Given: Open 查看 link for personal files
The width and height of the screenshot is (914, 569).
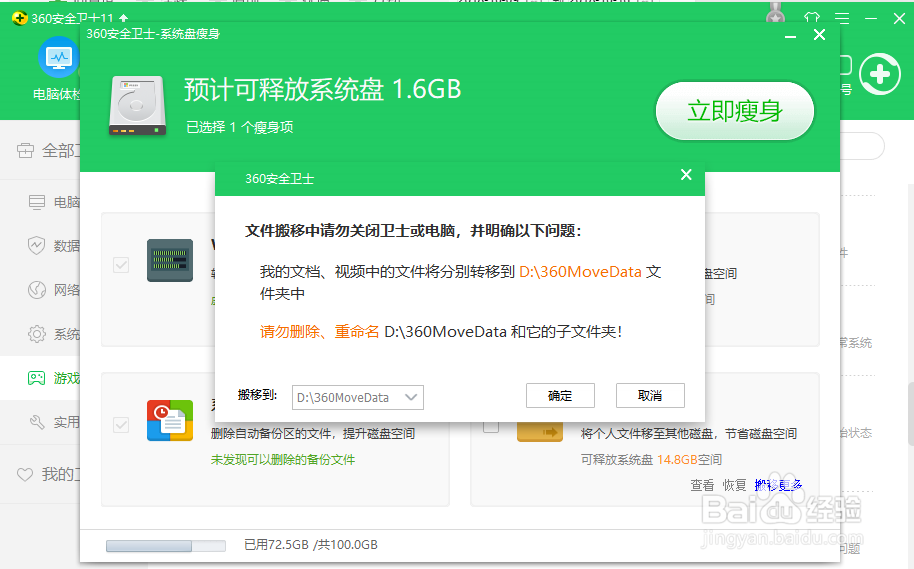Looking at the screenshot, I should (702, 485).
